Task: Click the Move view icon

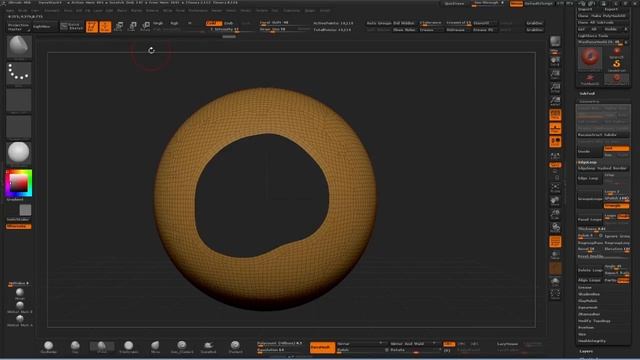Action: pyautogui.click(x=555, y=201)
